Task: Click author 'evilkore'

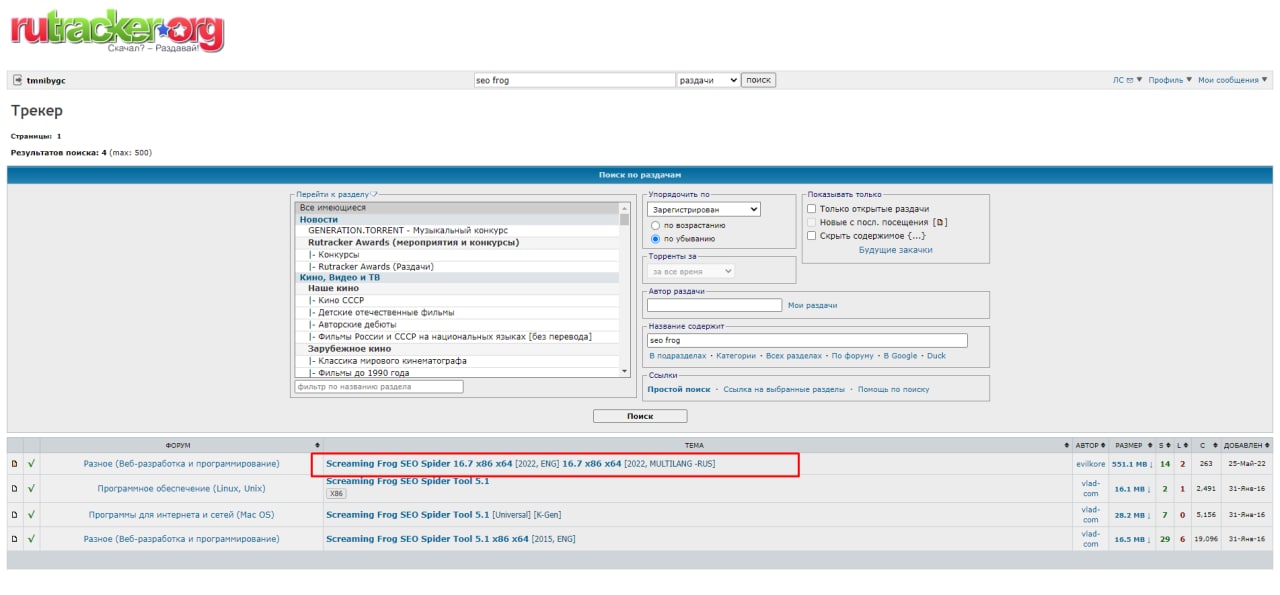Action: tap(1090, 464)
